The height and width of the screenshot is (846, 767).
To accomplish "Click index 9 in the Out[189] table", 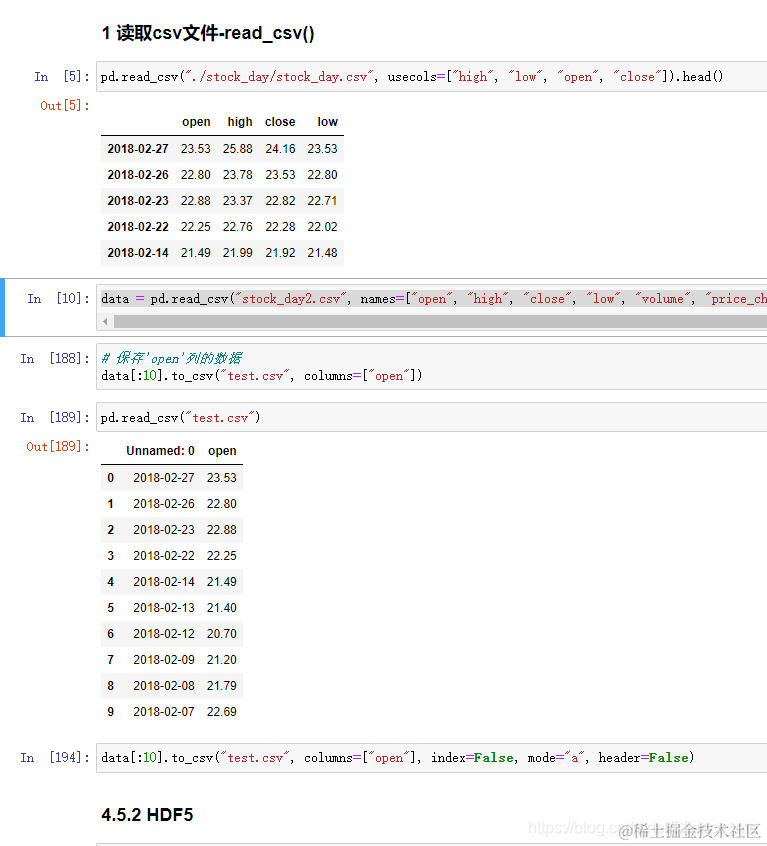I will pos(111,712).
